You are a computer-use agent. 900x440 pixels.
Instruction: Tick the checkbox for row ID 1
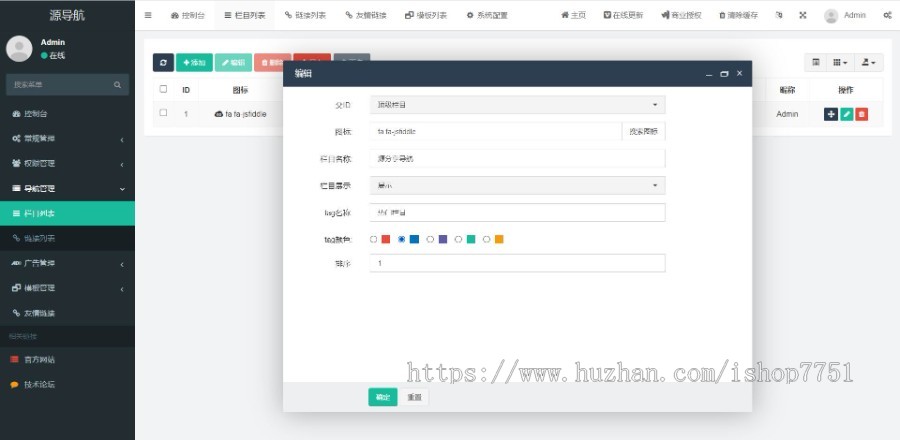coord(164,113)
